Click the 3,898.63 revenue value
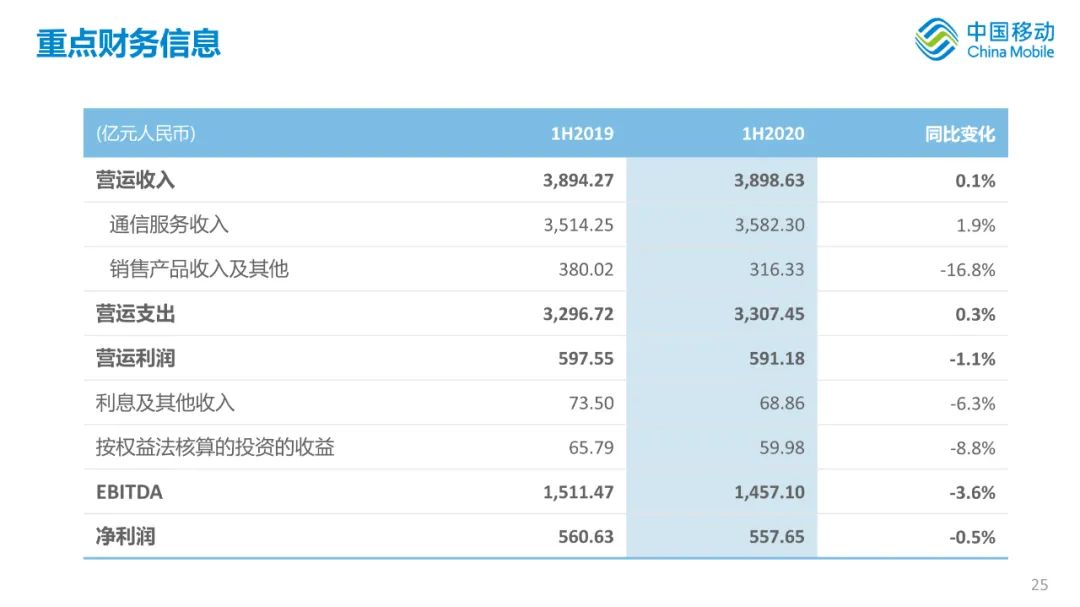1080x607 pixels. point(769,181)
